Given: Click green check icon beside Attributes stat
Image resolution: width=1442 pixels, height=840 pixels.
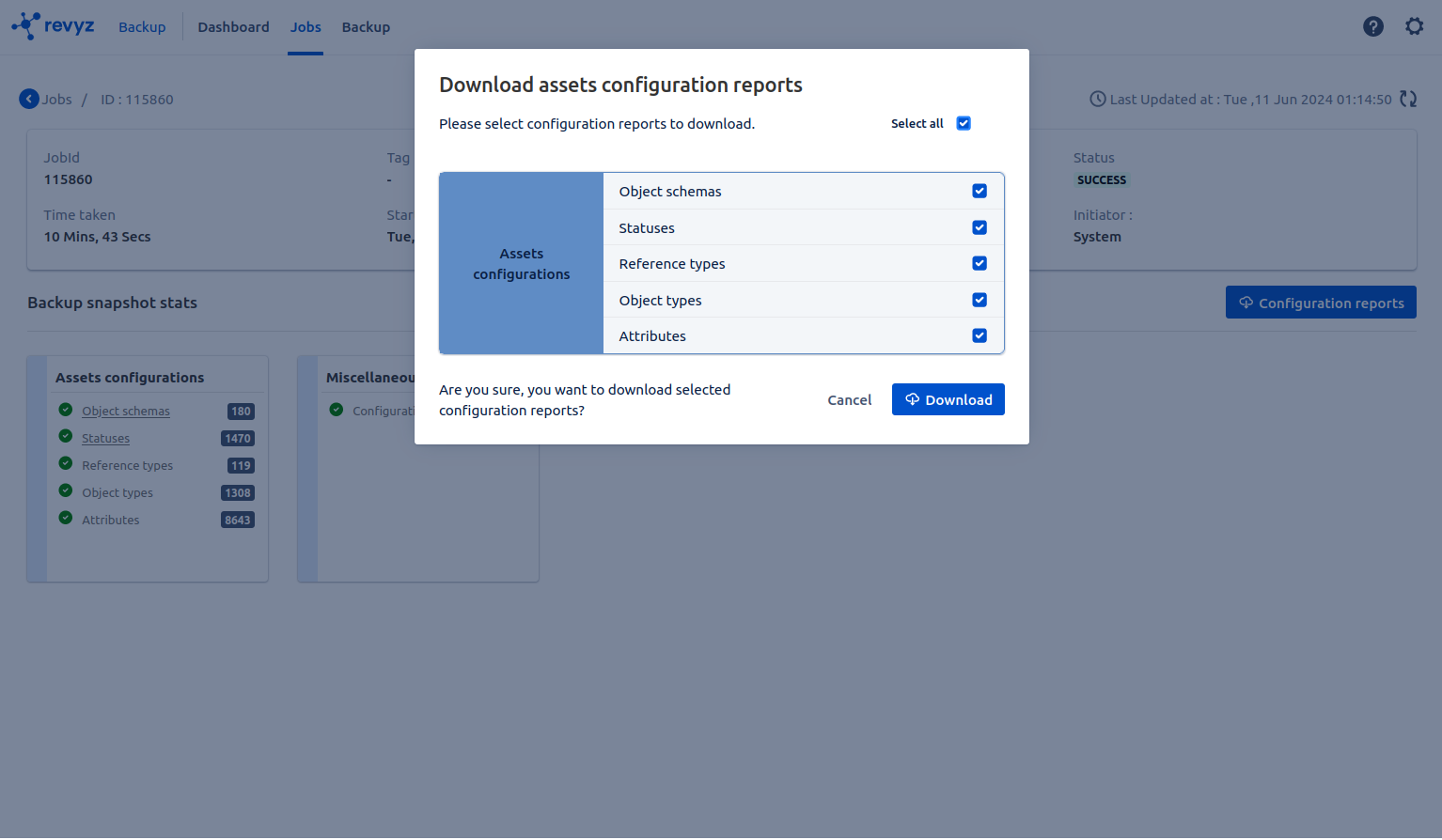Looking at the screenshot, I should point(66,519).
